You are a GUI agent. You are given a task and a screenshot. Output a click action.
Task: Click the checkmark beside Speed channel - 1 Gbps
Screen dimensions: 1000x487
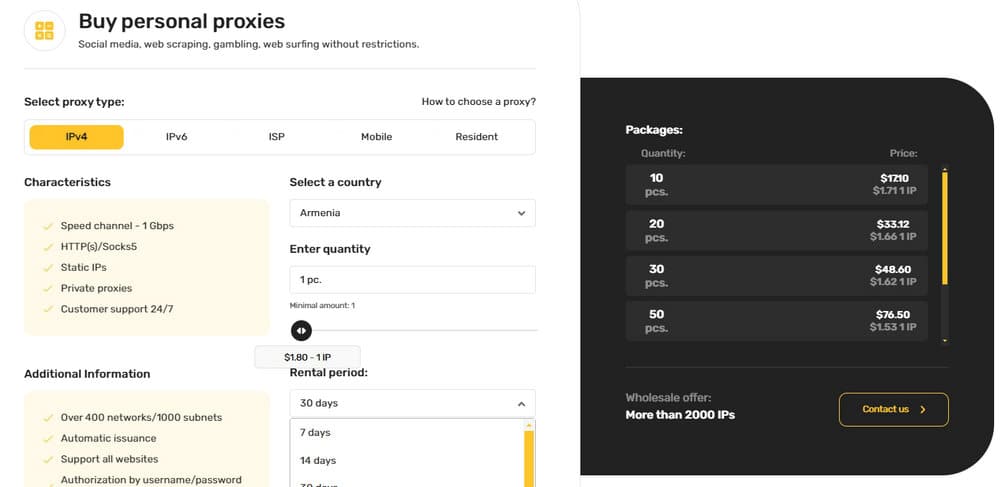[47, 226]
